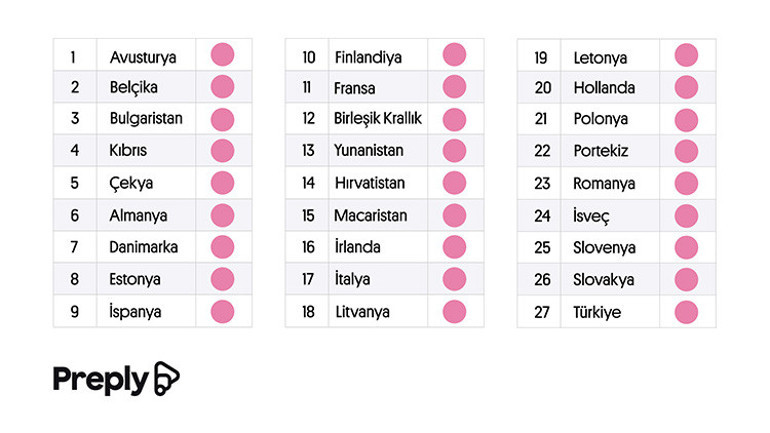
Task: Click the pink circle in the İsveç row
Action: pos(686,215)
